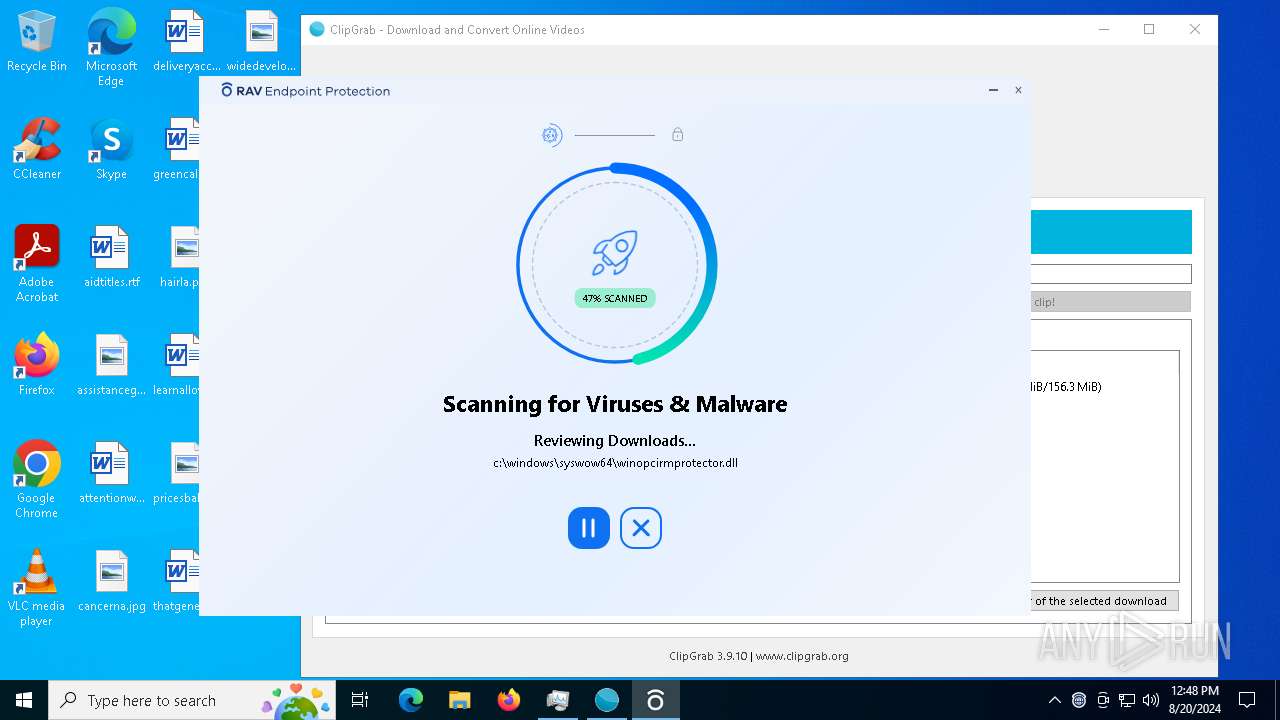
Task: Click the rocket icon in scan circle
Action: point(614,254)
